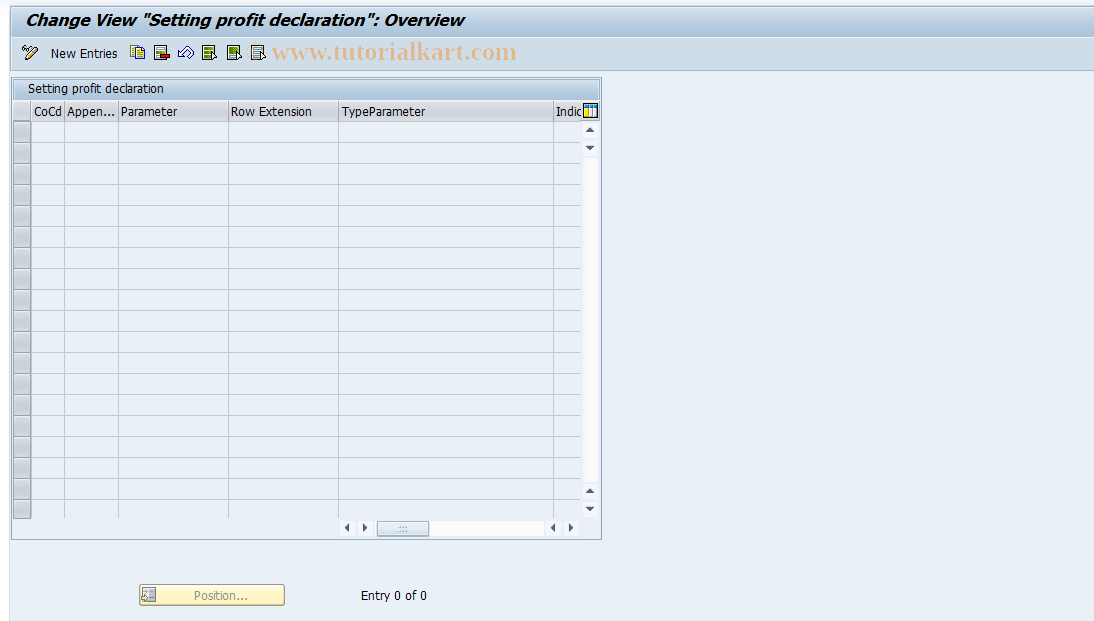Click the Setting profit declaration table title
The image size is (1094, 621).
[x=96, y=89]
